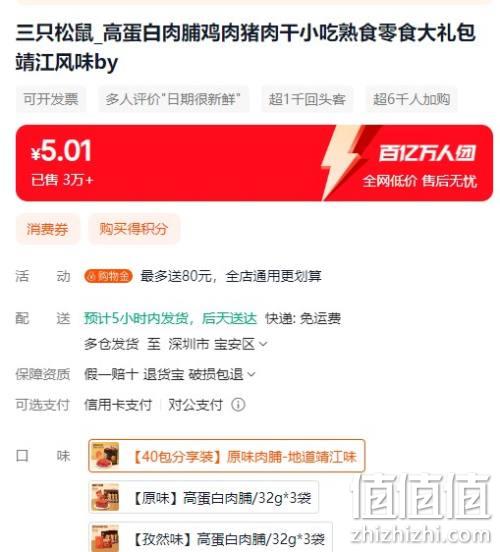Click 超6千人加购 tag

click(x=411, y=99)
